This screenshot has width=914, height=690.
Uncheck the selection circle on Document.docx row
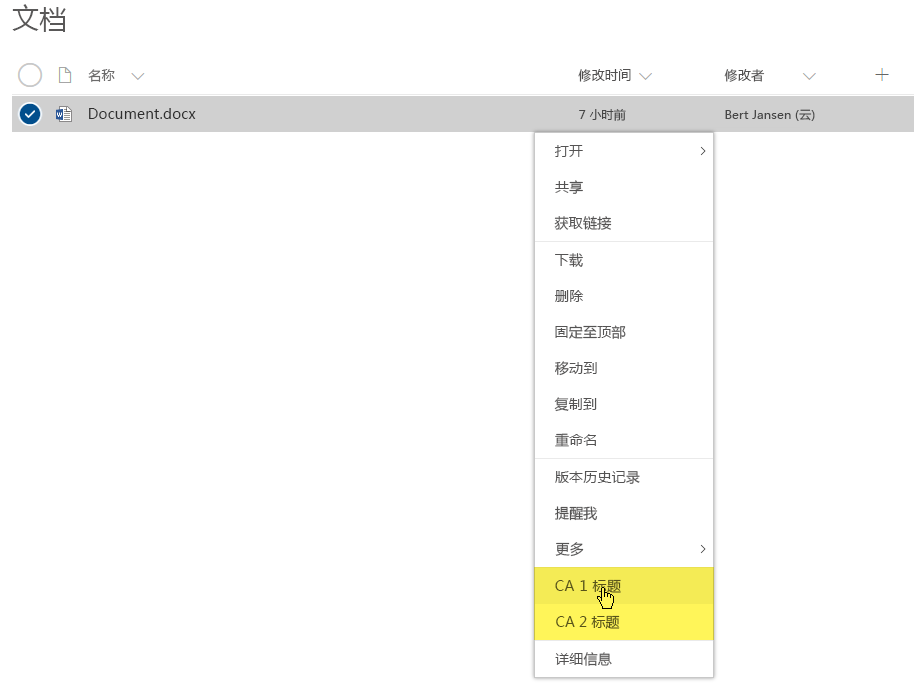point(29,114)
